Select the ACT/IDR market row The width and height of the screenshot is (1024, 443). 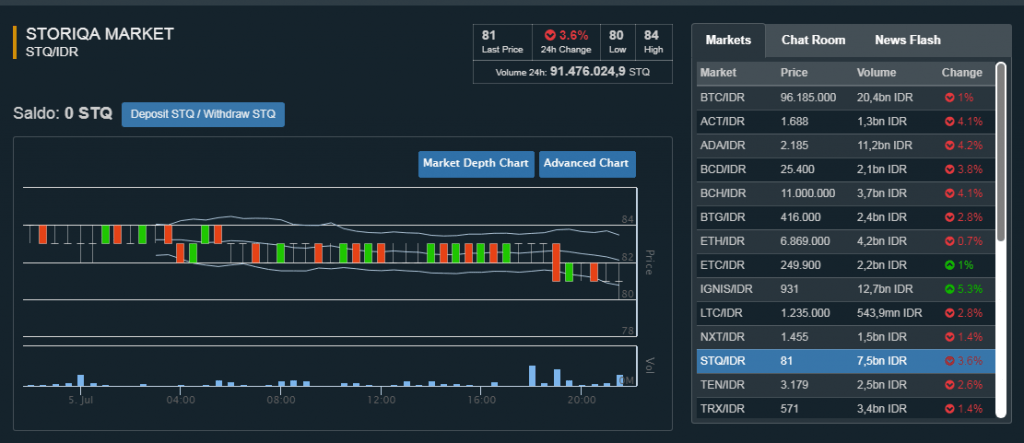pyautogui.click(x=846, y=122)
